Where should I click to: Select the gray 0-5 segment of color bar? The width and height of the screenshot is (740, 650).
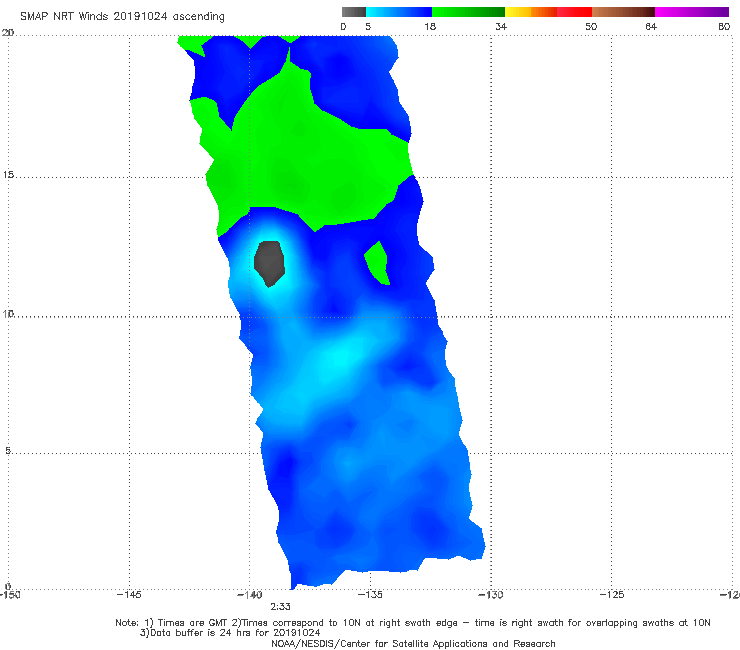coord(354,12)
